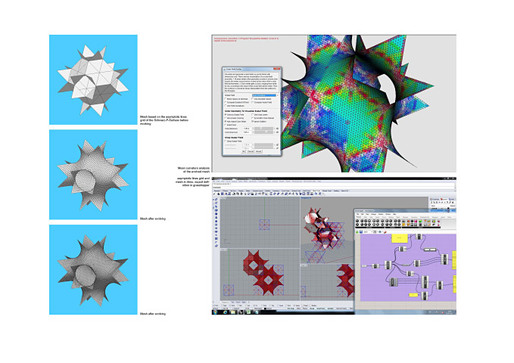Click OK in the curvature analysis dialog
Image resolution: width=514 pixels, height=363 pixels.
click(244, 151)
